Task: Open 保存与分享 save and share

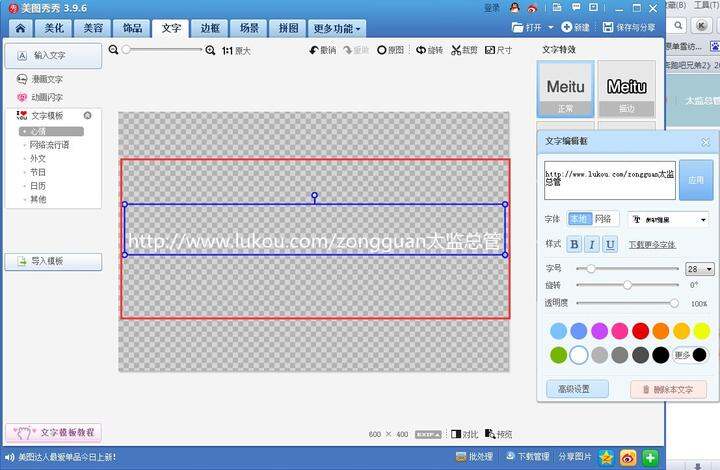Action: point(629,27)
